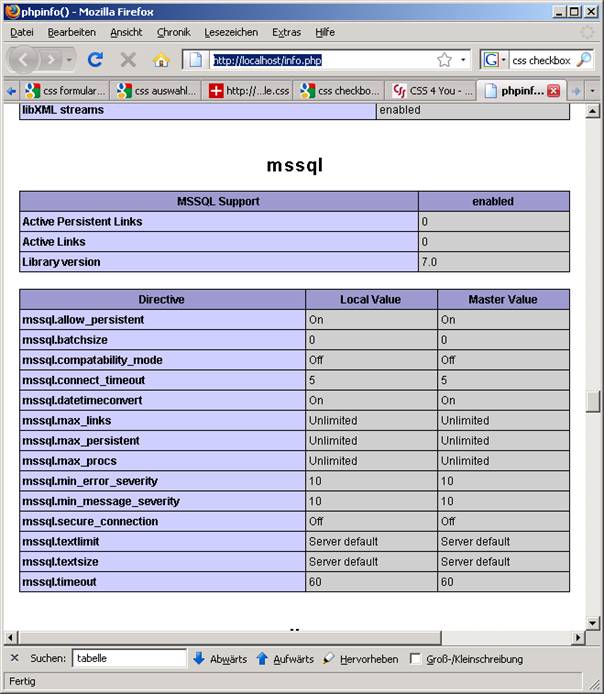Go to the home page icon
Image resolution: width=604 pixels, height=694 pixels.
point(160,60)
